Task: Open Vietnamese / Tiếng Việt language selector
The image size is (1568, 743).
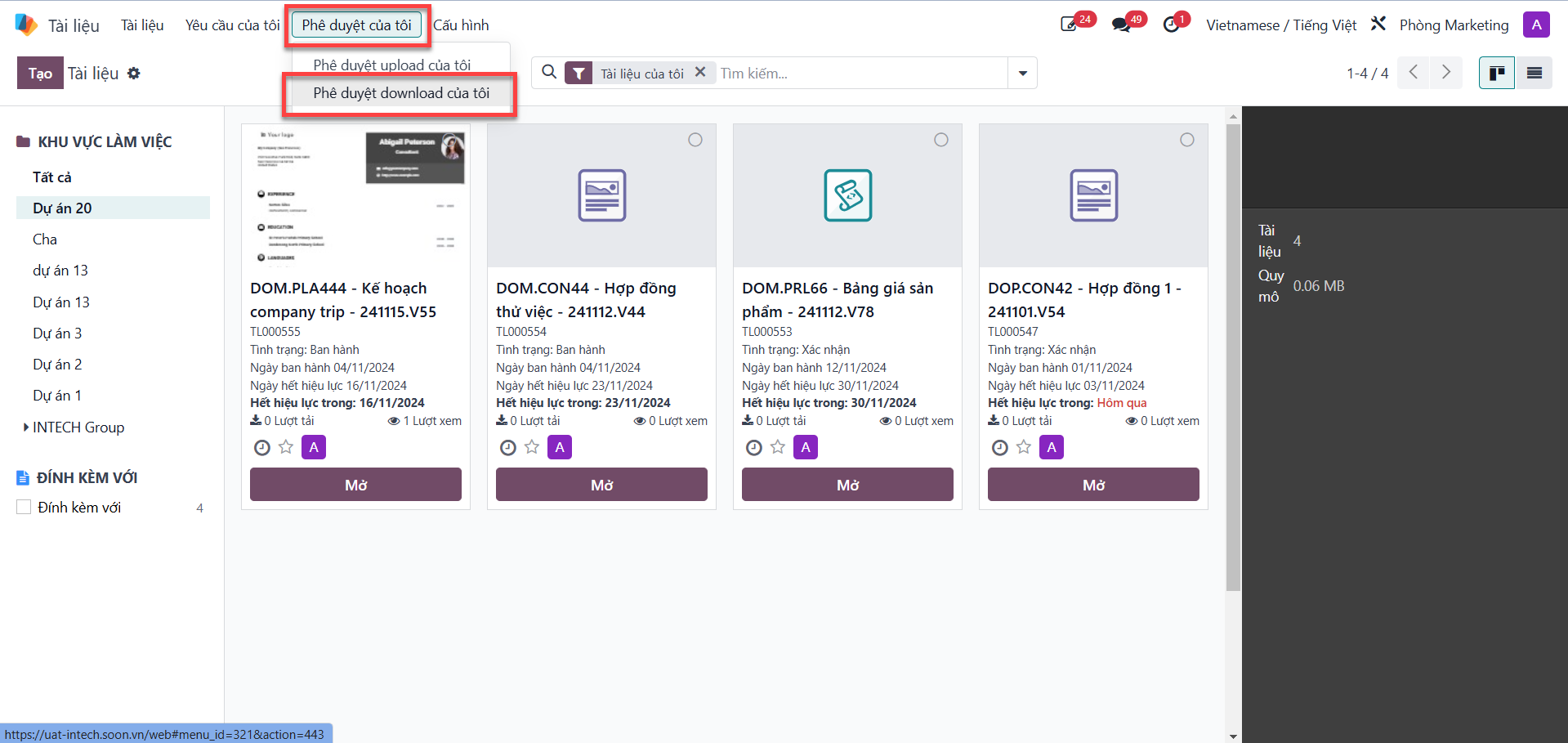Action: (x=1281, y=25)
